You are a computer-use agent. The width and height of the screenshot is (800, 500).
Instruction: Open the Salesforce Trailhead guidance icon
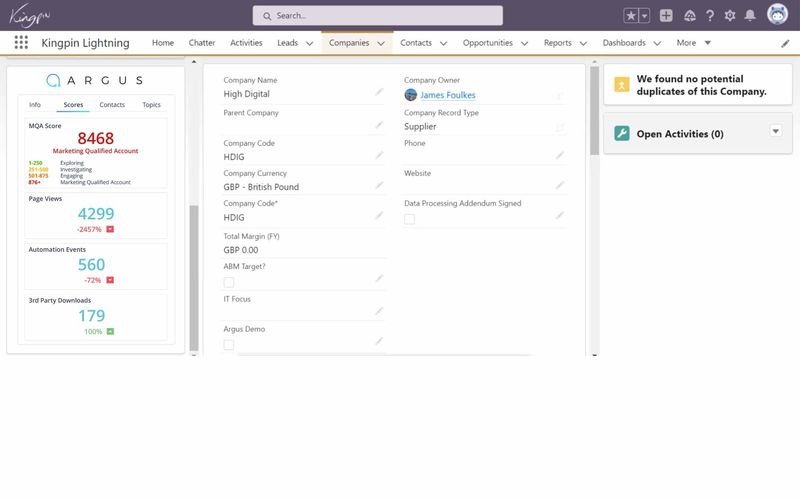689,16
